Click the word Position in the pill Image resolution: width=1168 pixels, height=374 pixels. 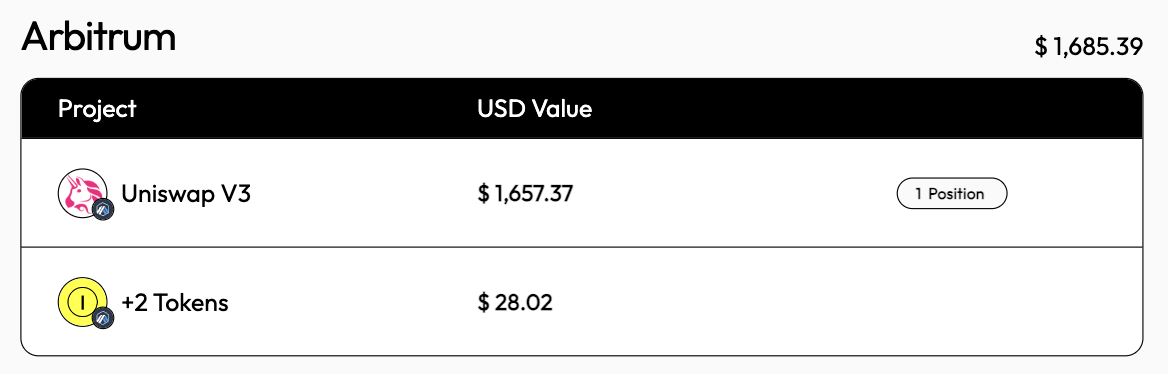tap(956, 194)
